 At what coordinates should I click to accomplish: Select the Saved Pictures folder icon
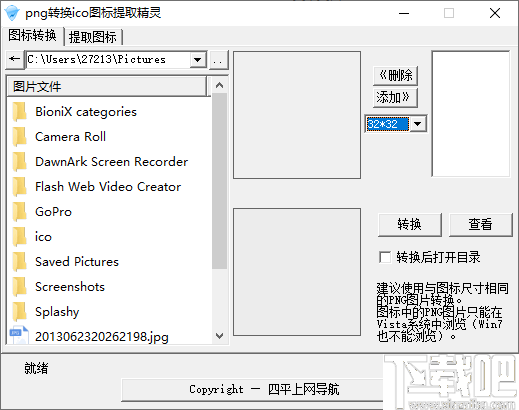pyautogui.click(x=20, y=262)
